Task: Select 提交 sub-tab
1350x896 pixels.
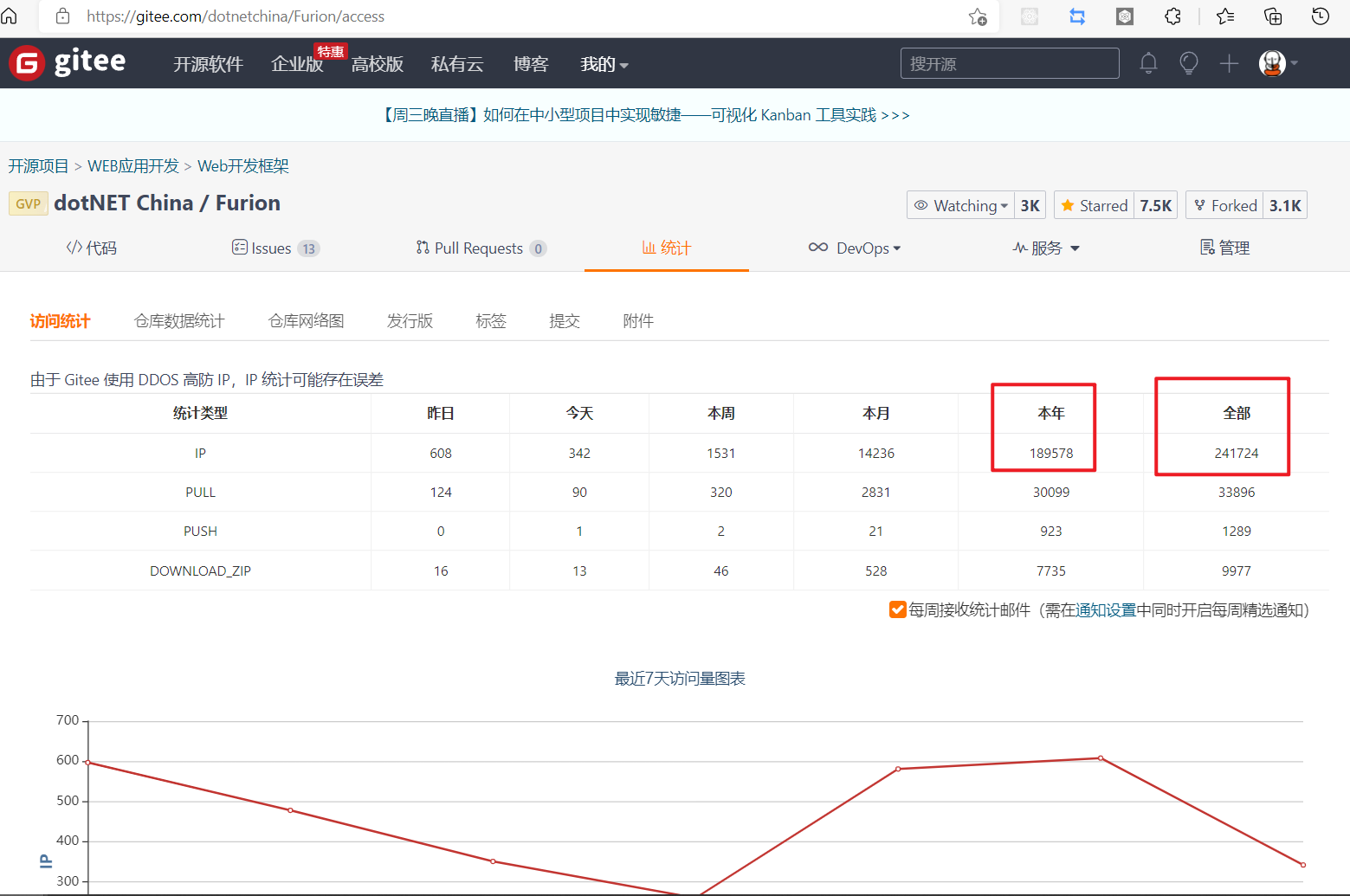Action: coord(565,321)
